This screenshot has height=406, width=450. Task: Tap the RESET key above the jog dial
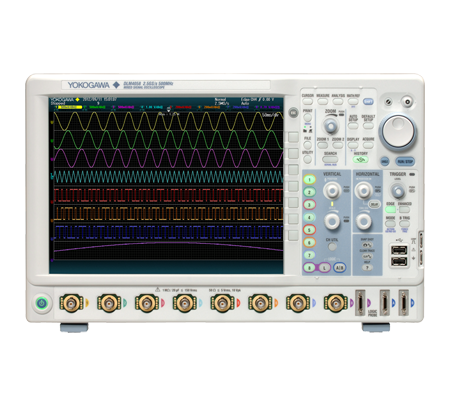[x=388, y=102]
